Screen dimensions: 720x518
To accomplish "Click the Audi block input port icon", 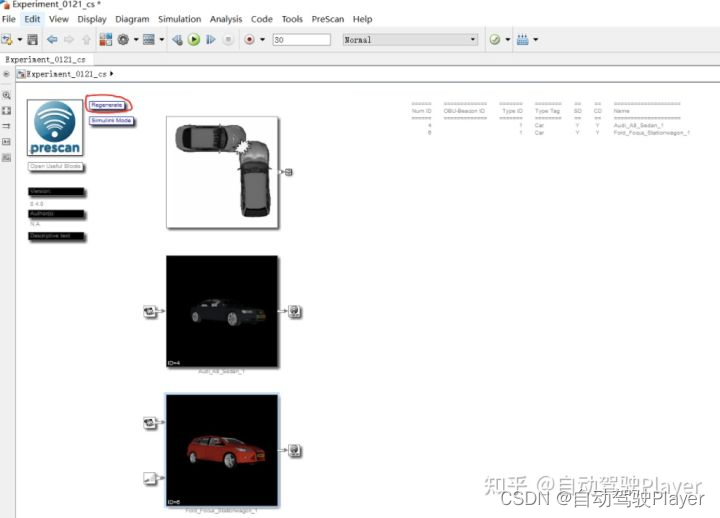I will click(x=150, y=311).
